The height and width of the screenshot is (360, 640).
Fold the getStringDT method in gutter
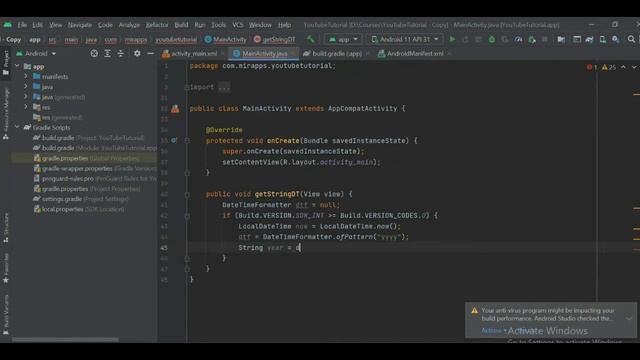pyautogui.click(x=187, y=194)
